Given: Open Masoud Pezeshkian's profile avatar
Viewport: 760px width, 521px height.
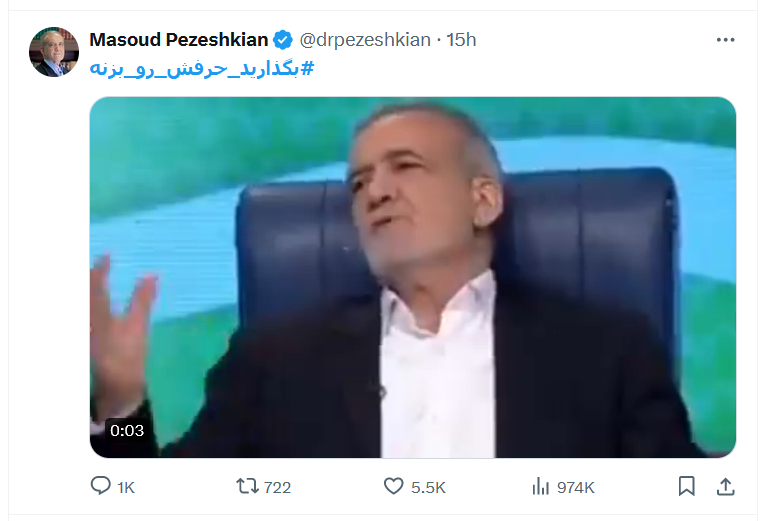Looking at the screenshot, I should (x=54, y=52).
